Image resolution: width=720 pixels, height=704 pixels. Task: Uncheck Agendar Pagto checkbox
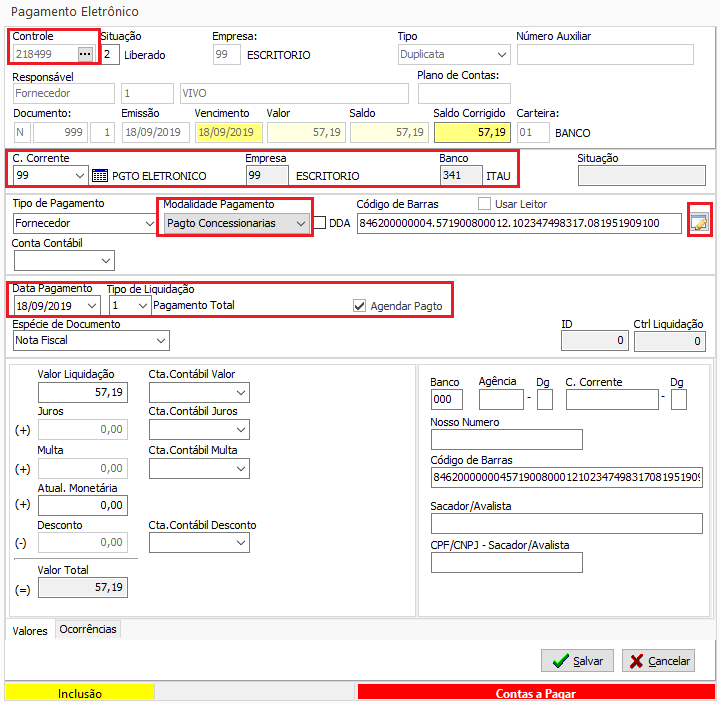pos(360,305)
